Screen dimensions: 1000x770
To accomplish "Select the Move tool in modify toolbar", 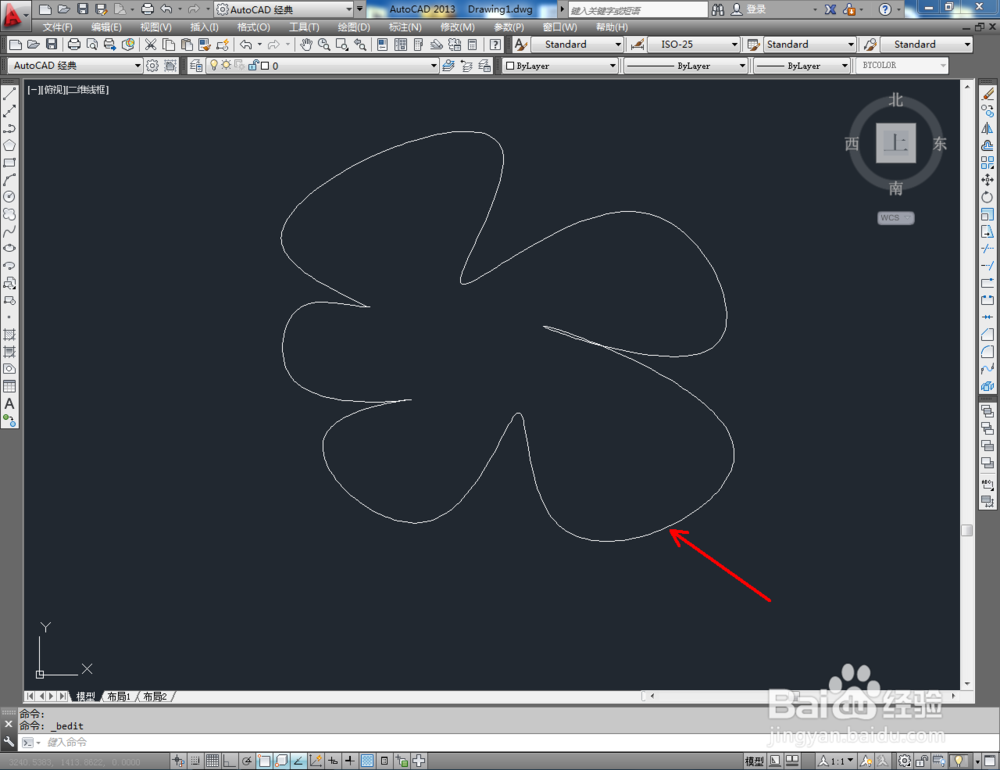I will pyautogui.click(x=987, y=180).
